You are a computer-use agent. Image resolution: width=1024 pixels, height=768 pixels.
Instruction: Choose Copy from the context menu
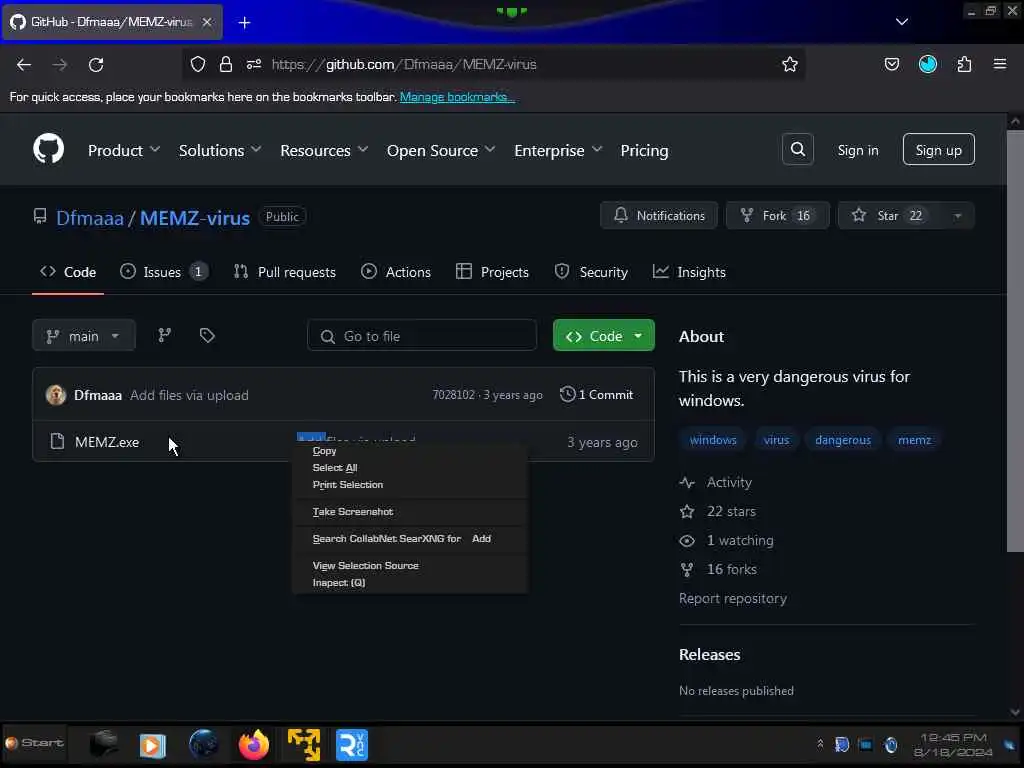tap(410, 451)
